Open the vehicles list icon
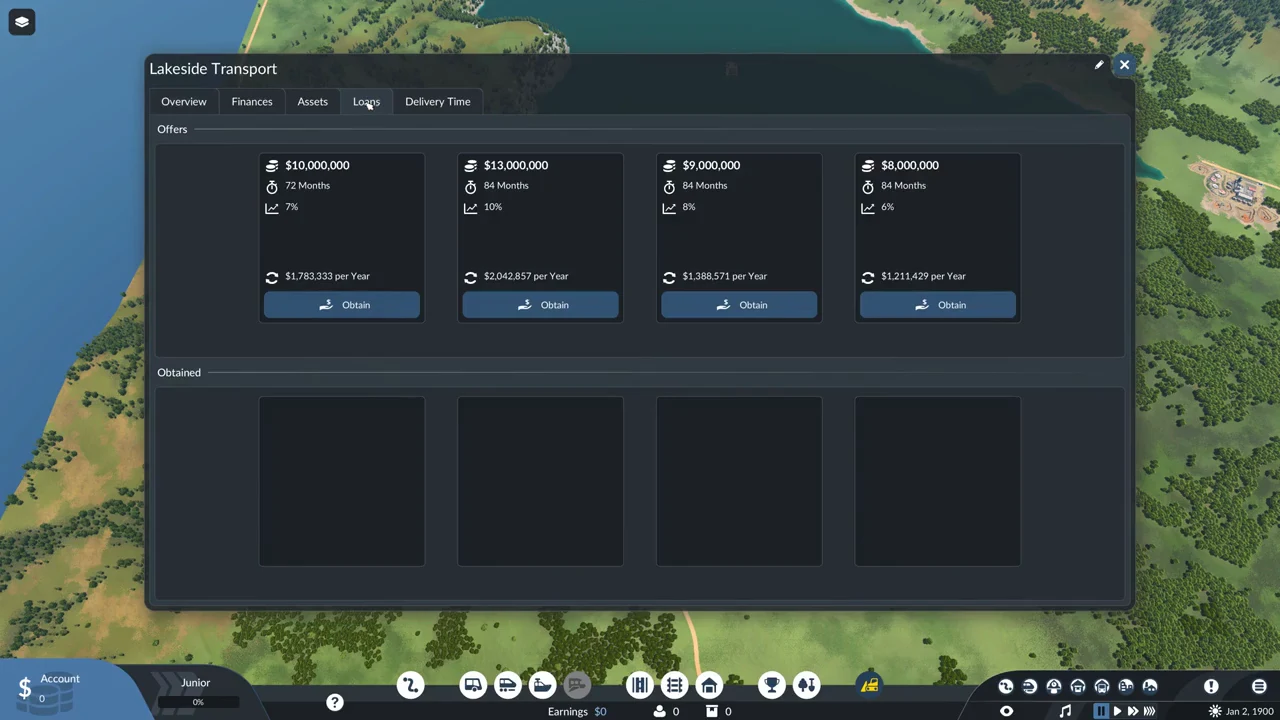 click(1030, 686)
